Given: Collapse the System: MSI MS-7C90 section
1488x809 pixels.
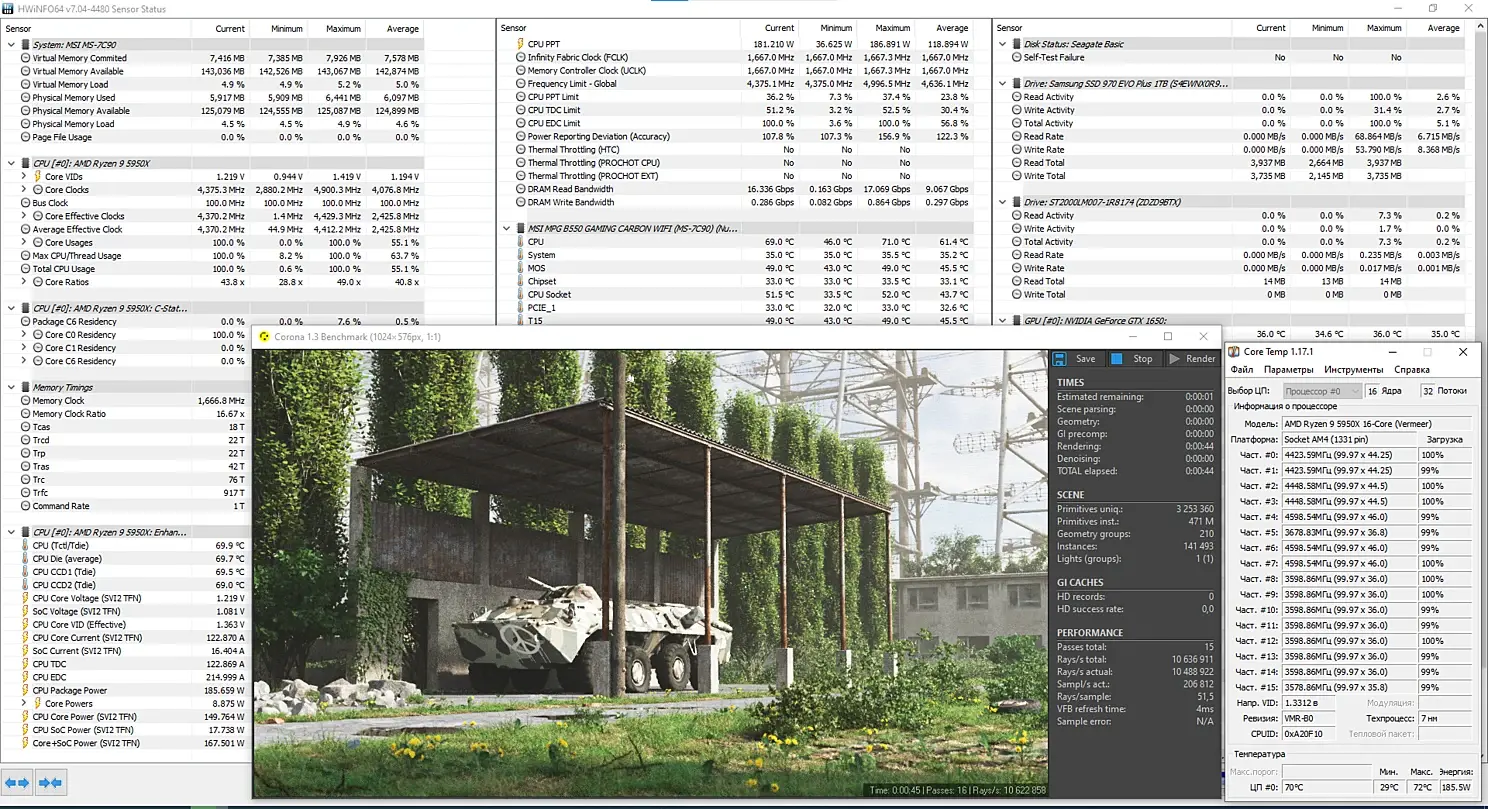Looking at the screenshot, I should [x=11, y=45].
